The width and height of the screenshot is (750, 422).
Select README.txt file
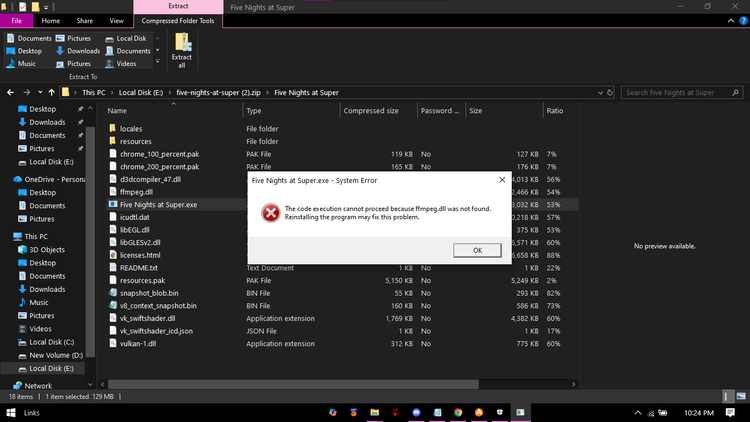pos(139,267)
